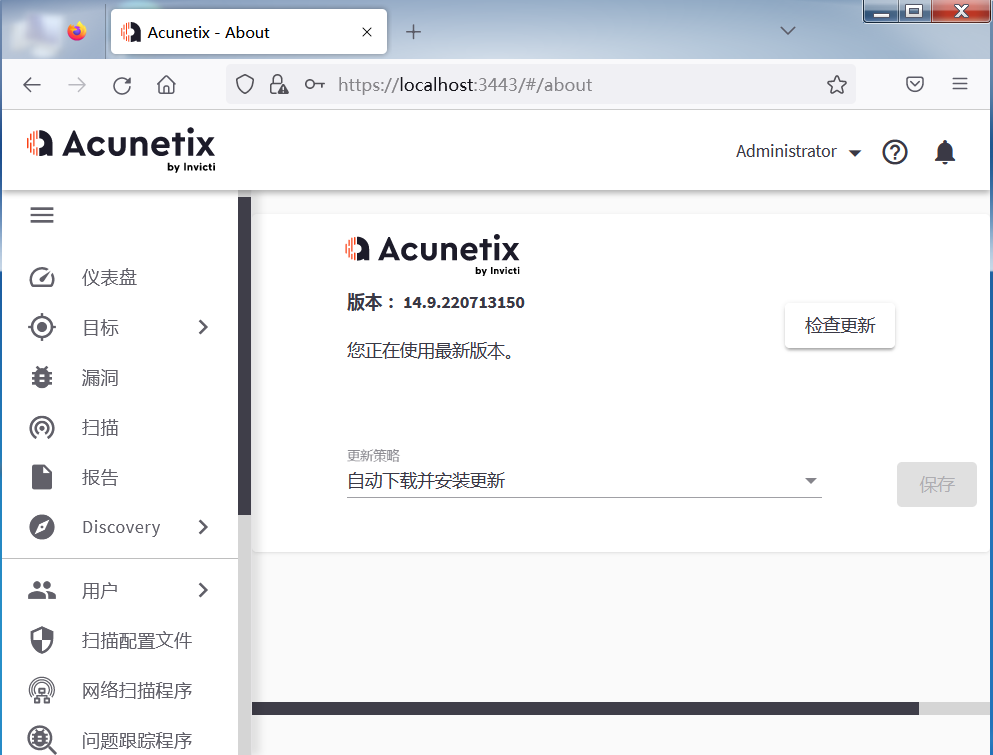Open reports via the document icon

tap(42, 477)
